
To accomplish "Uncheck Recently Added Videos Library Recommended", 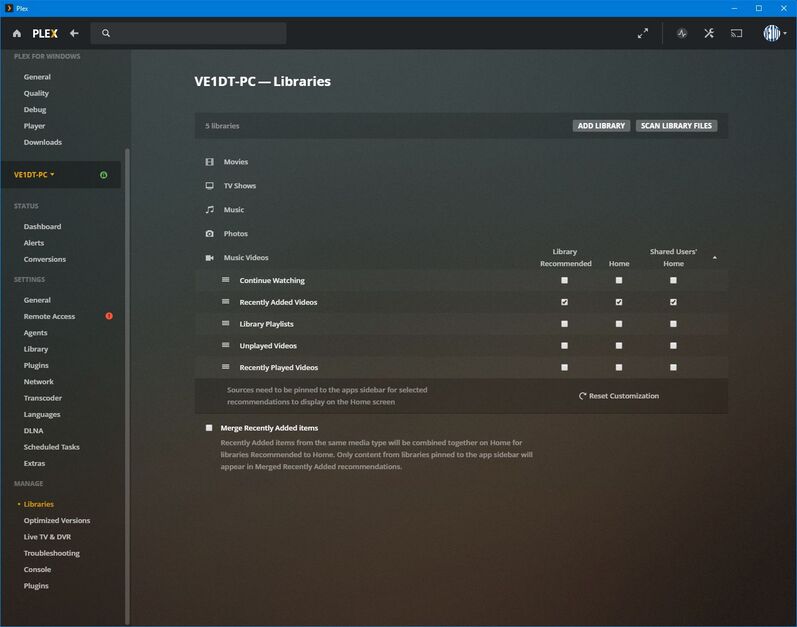I will point(564,302).
